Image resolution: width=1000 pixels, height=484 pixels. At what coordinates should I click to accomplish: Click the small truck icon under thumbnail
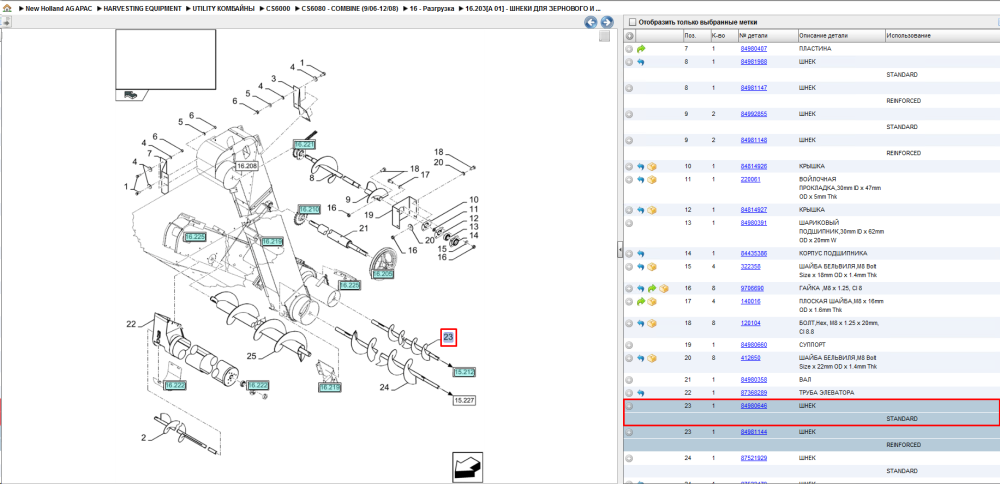(131, 94)
